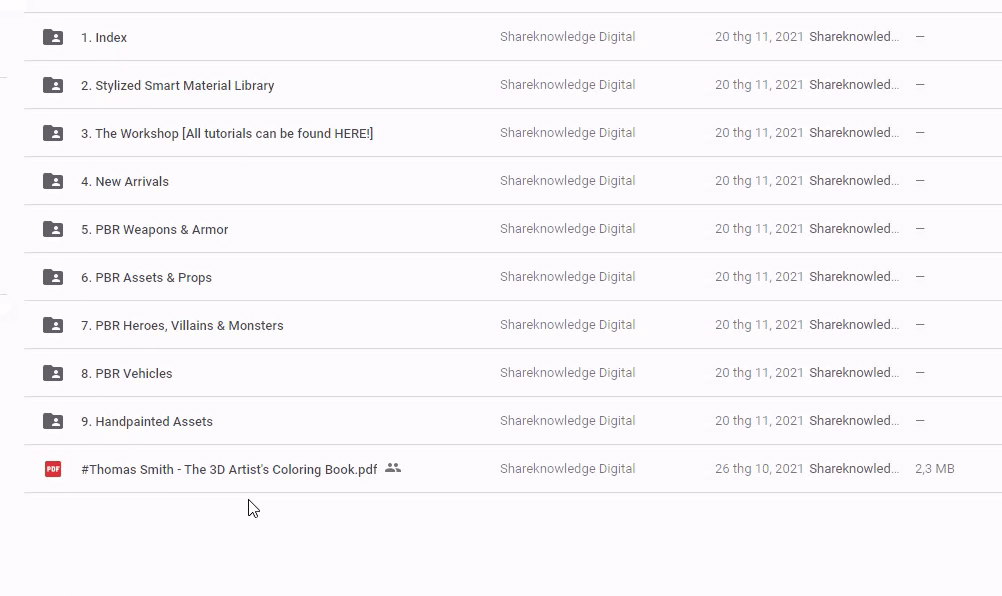Click the New Arrivals shared folder icon
This screenshot has width=1002, height=596.
tap(53, 181)
